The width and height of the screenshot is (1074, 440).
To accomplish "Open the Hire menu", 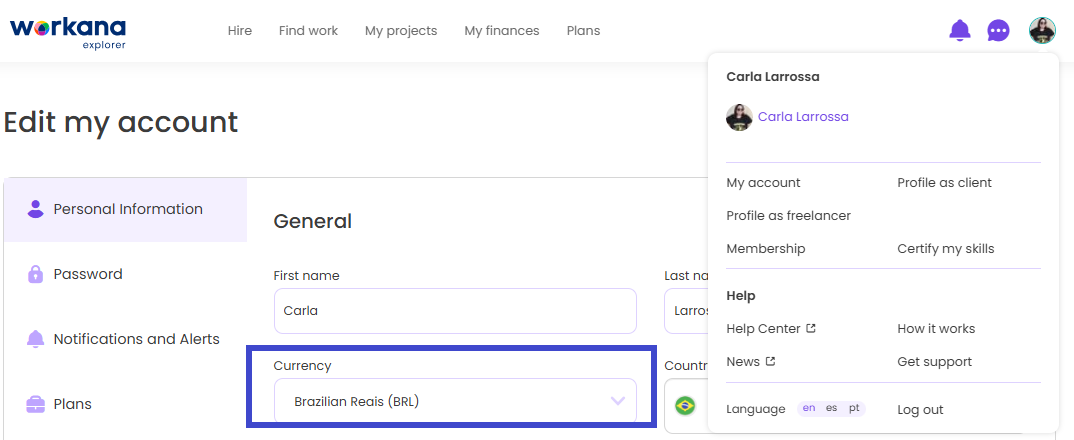I will point(240,31).
